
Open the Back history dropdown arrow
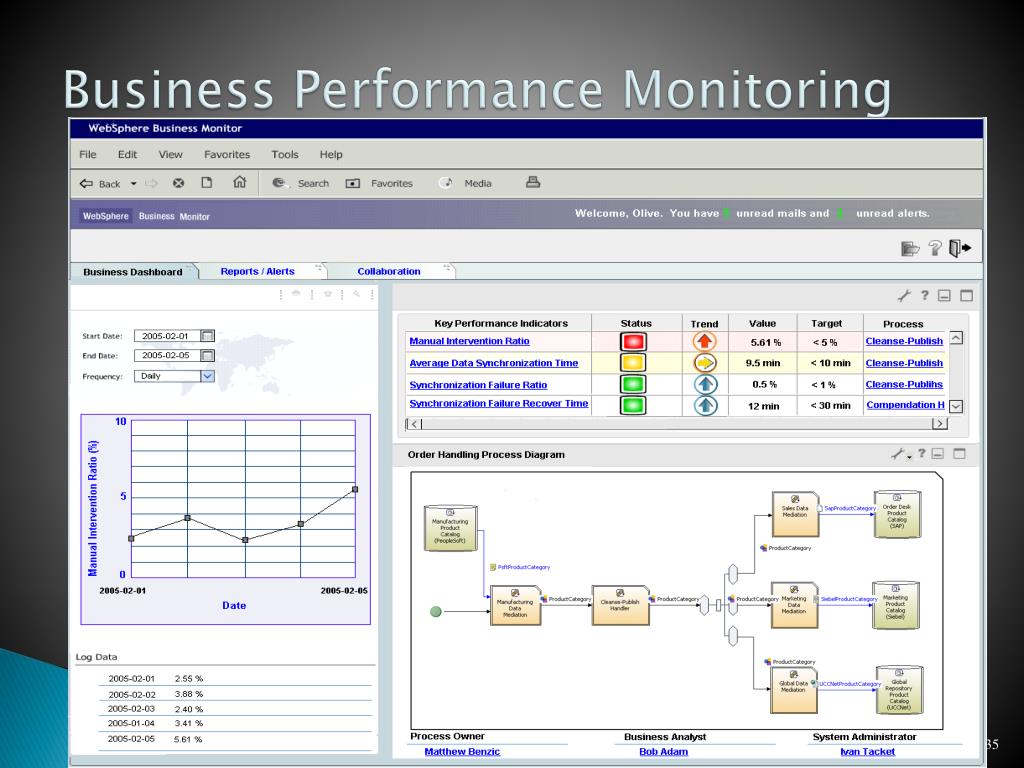coord(133,184)
